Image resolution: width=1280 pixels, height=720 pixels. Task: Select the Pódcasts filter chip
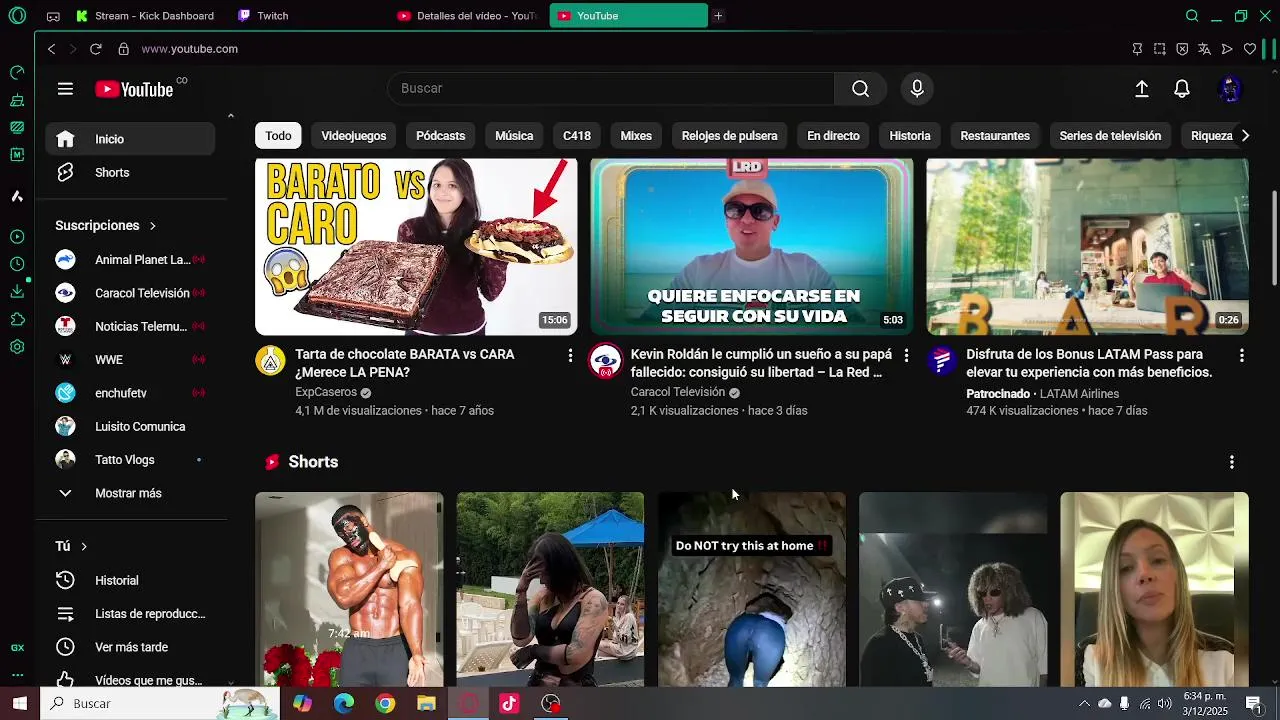point(441,136)
